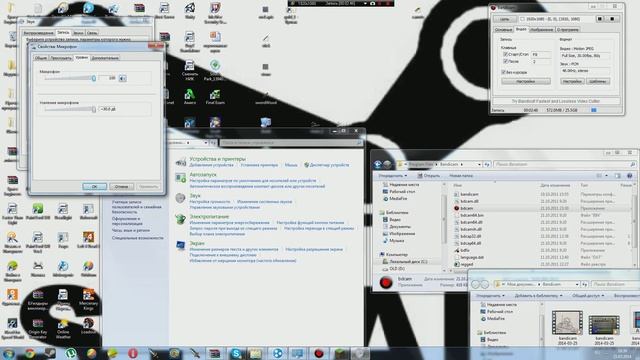Open Устройства и принтеры in Control Panel
This screenshot has width=640, height=360.
point(218,159)
